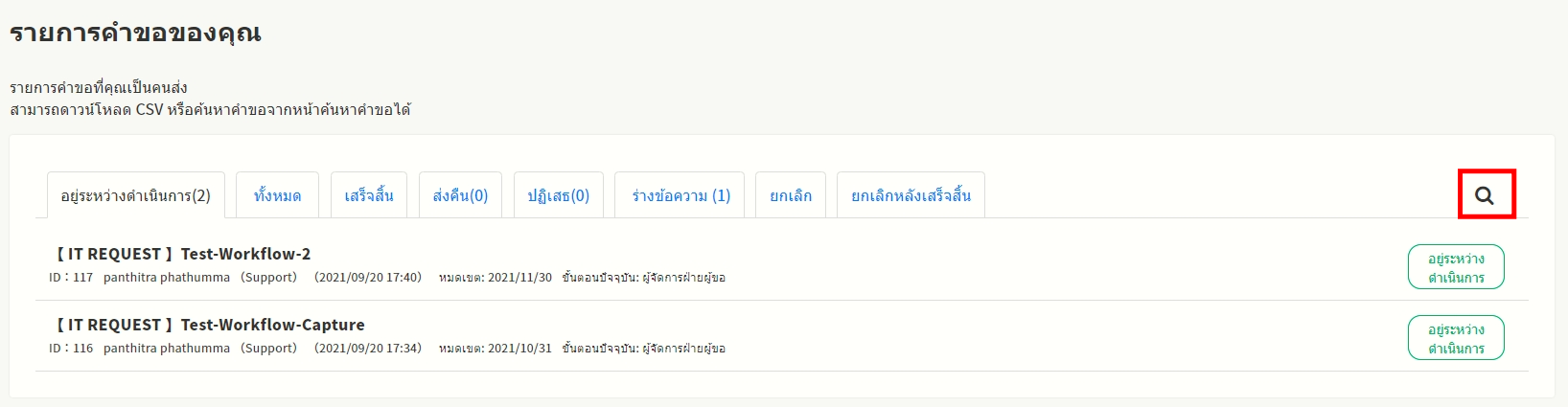Click the 2021/09/20 17:34 submission timestamp

tap(368, 349)
